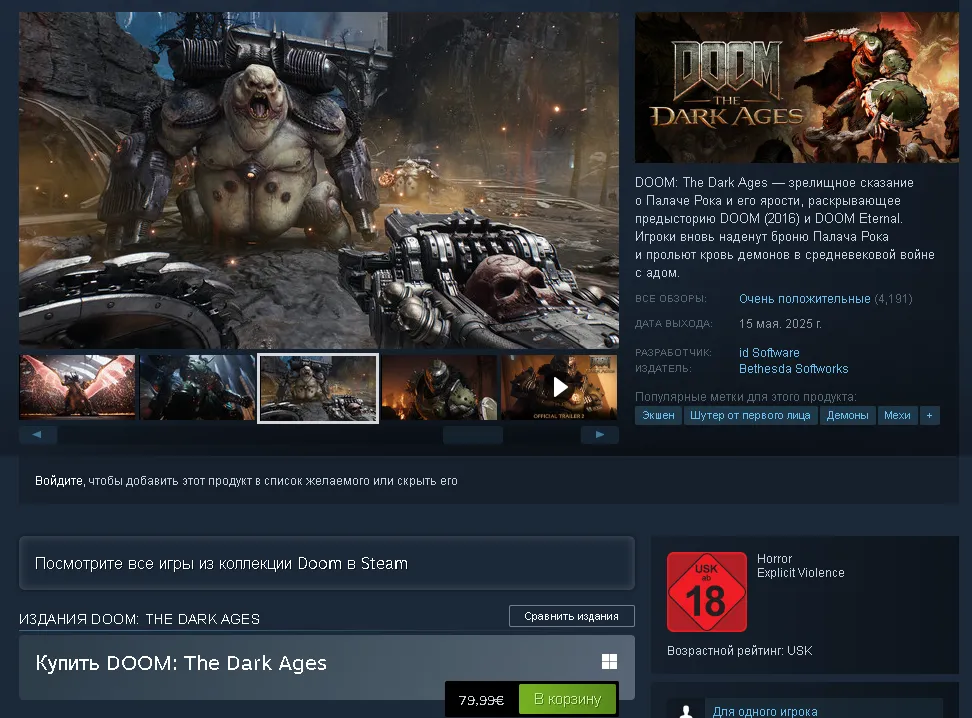Select the Экшен tag

click(658, 415)
